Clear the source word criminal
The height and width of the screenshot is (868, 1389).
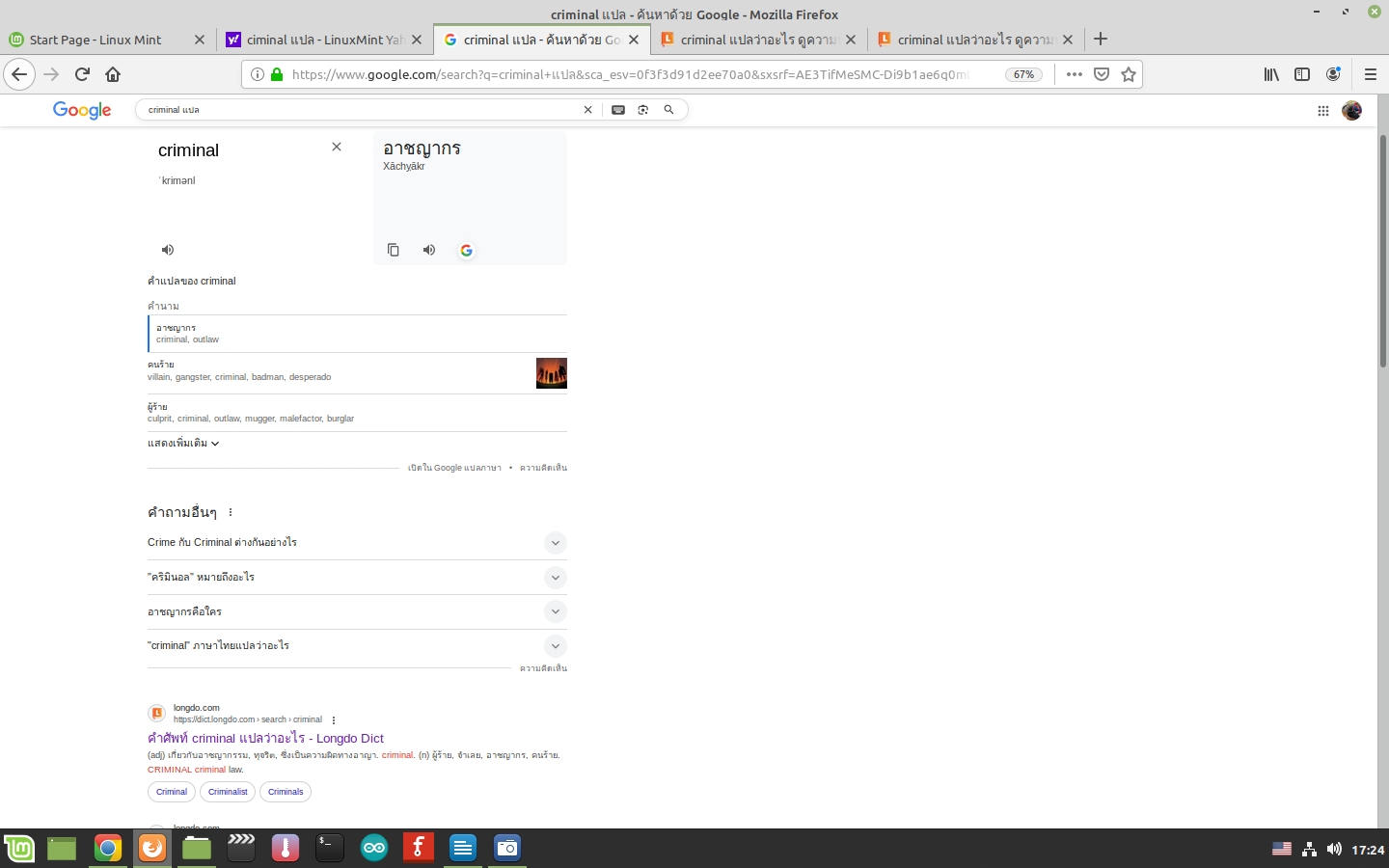[x=337, y=147]
